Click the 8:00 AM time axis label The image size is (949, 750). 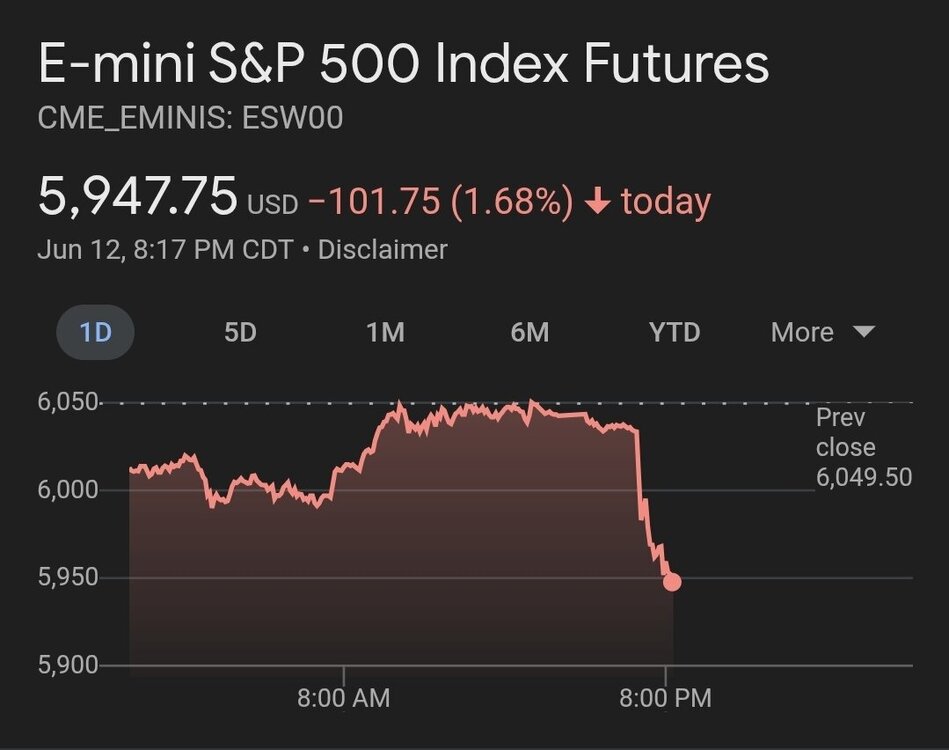pos(343,698)
